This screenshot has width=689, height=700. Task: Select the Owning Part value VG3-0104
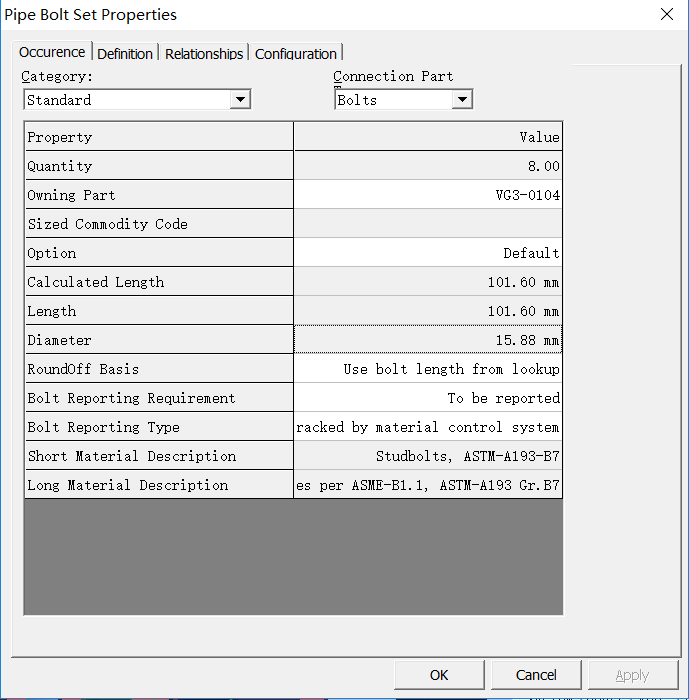[x=428, y=195]
